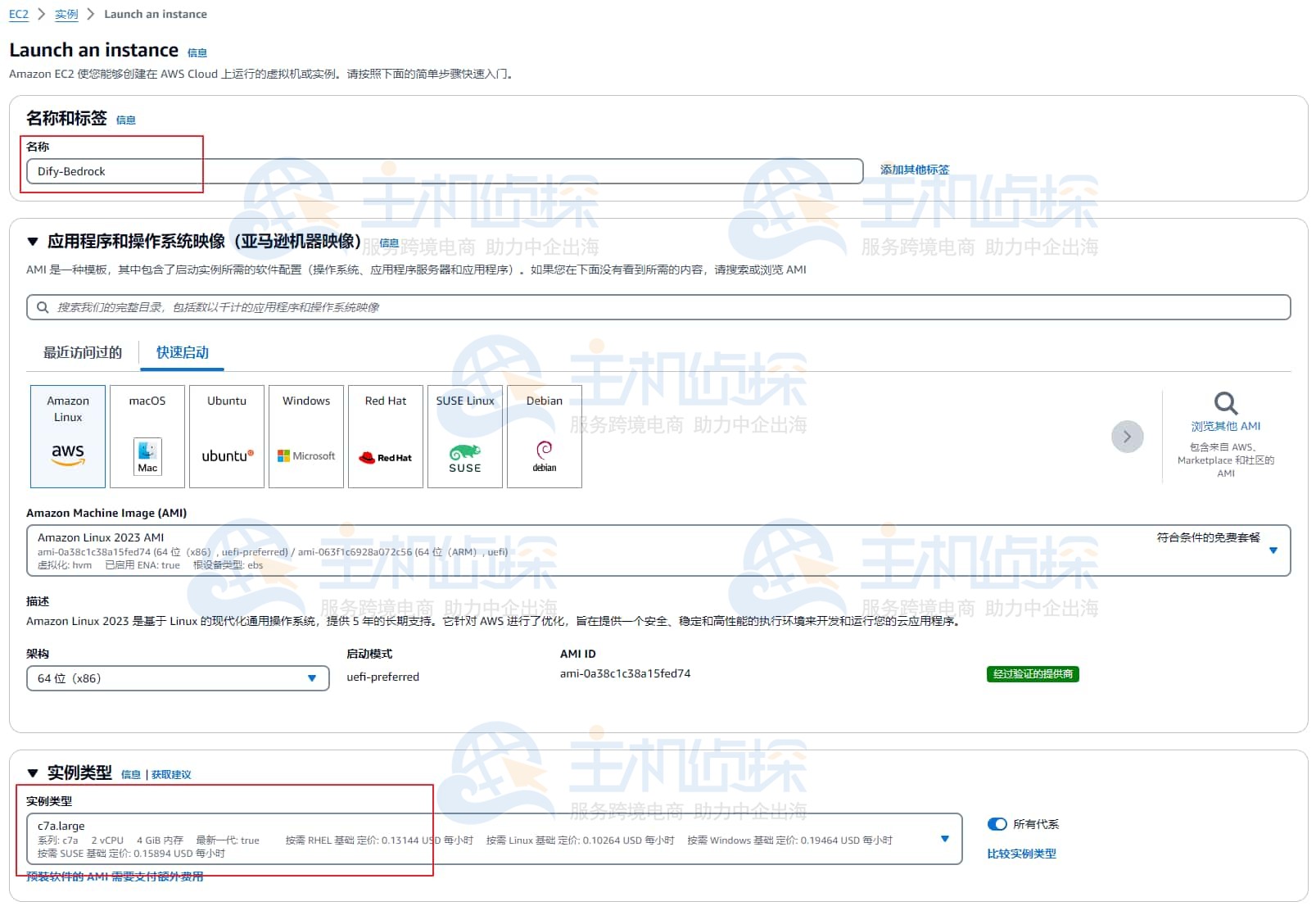Open the c7a.large instance type dropdown
Viewport: 1316px width, 906px height.
click(494, 839)
